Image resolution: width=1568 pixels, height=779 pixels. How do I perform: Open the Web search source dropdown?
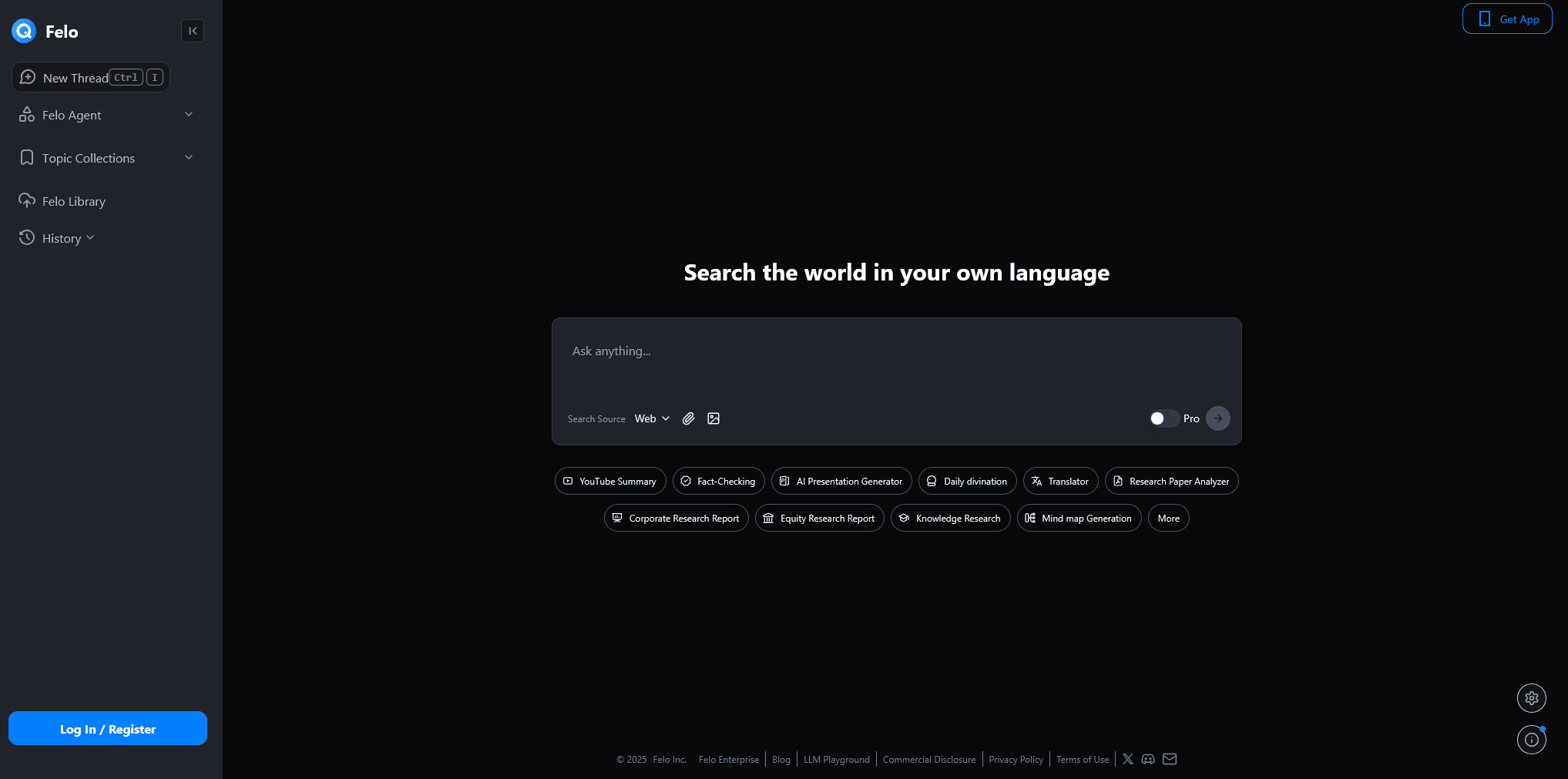[x=652, y=418]
